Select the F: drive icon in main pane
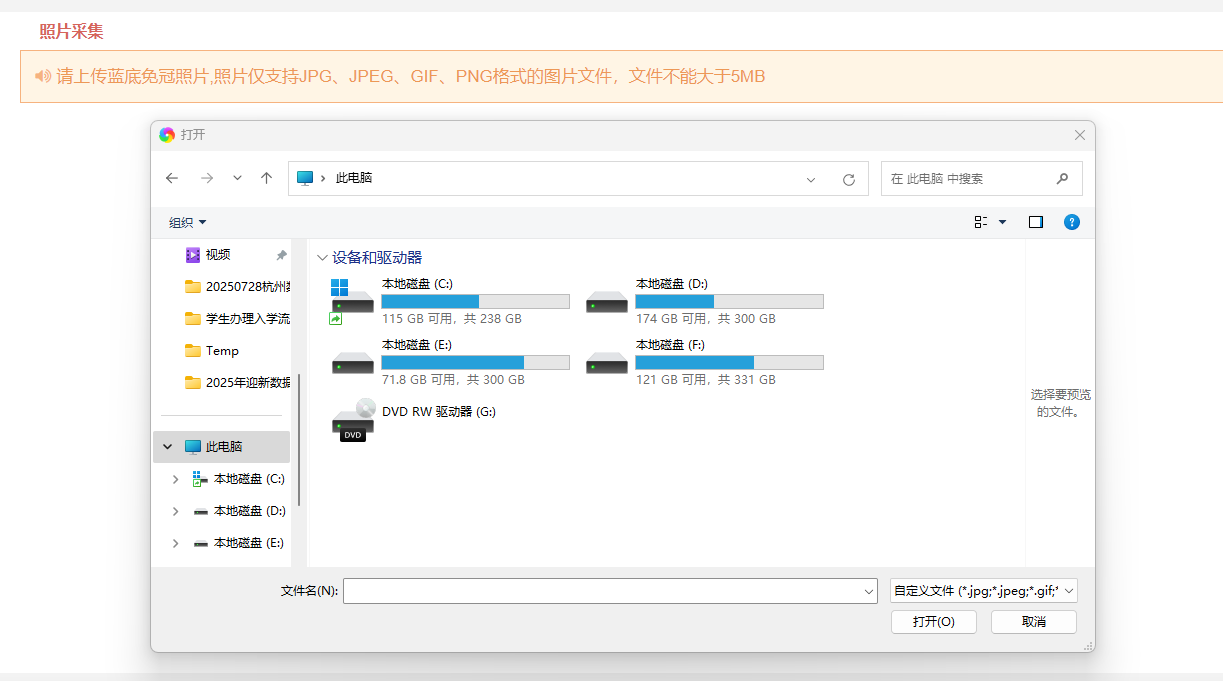The height and width of the screenshot is (681, 1223). [x=607, y=362]
